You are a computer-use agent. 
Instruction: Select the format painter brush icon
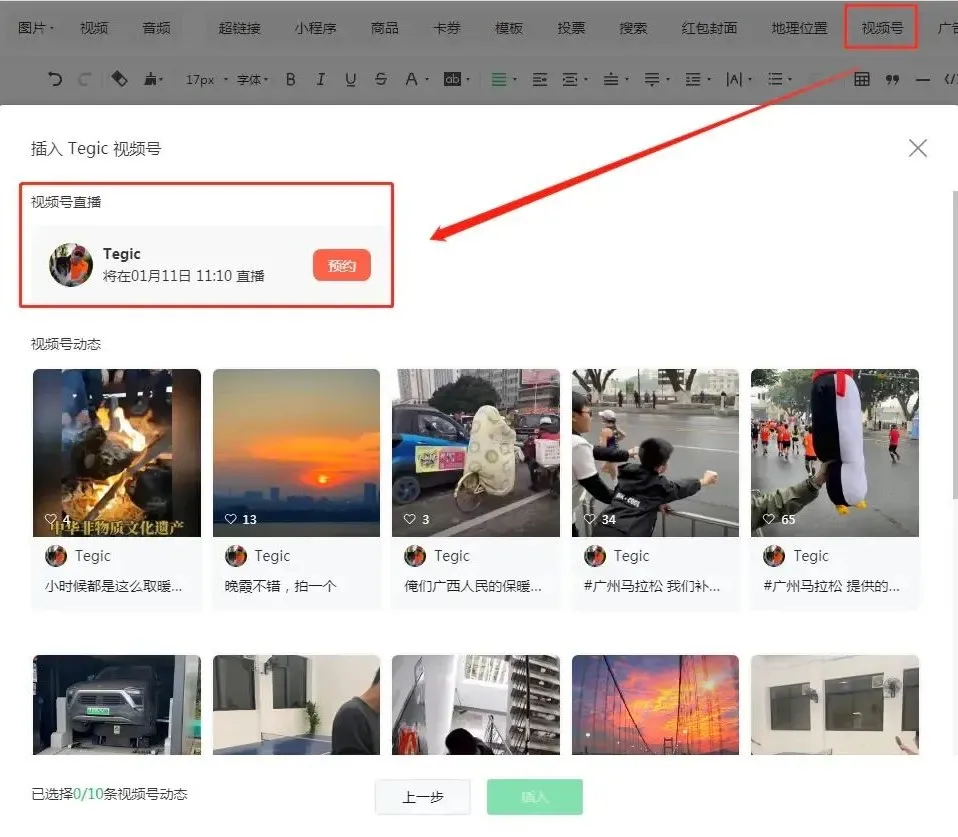coord(150,79)
